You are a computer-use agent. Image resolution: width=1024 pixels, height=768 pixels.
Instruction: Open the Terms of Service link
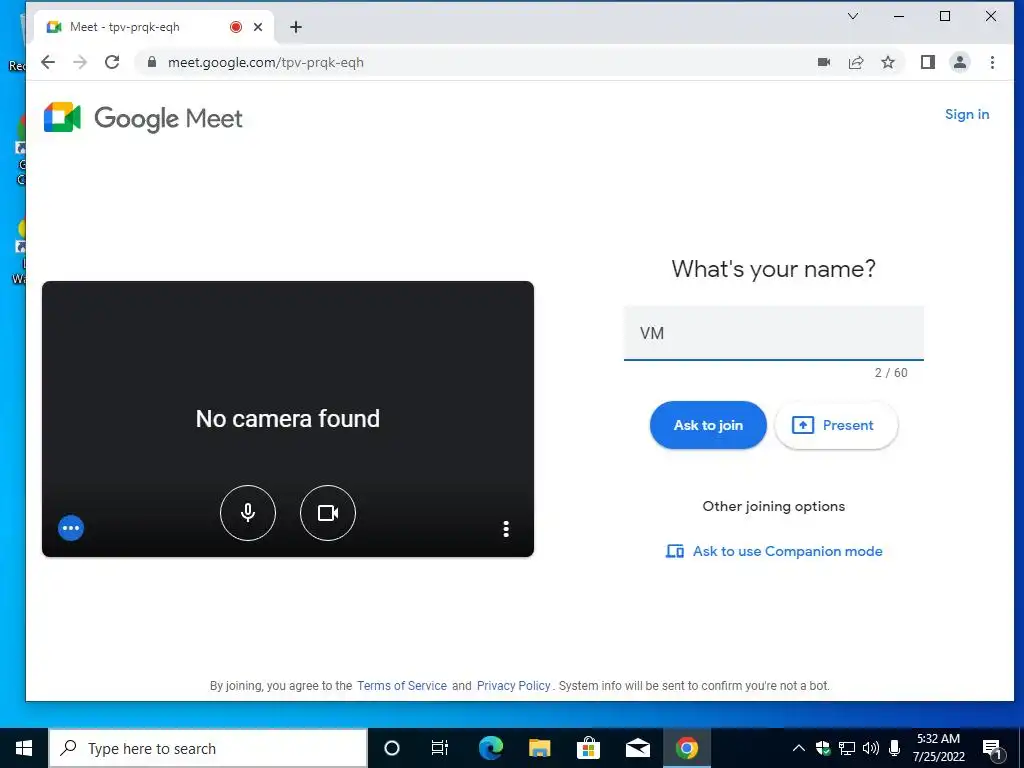click(402, 686)
